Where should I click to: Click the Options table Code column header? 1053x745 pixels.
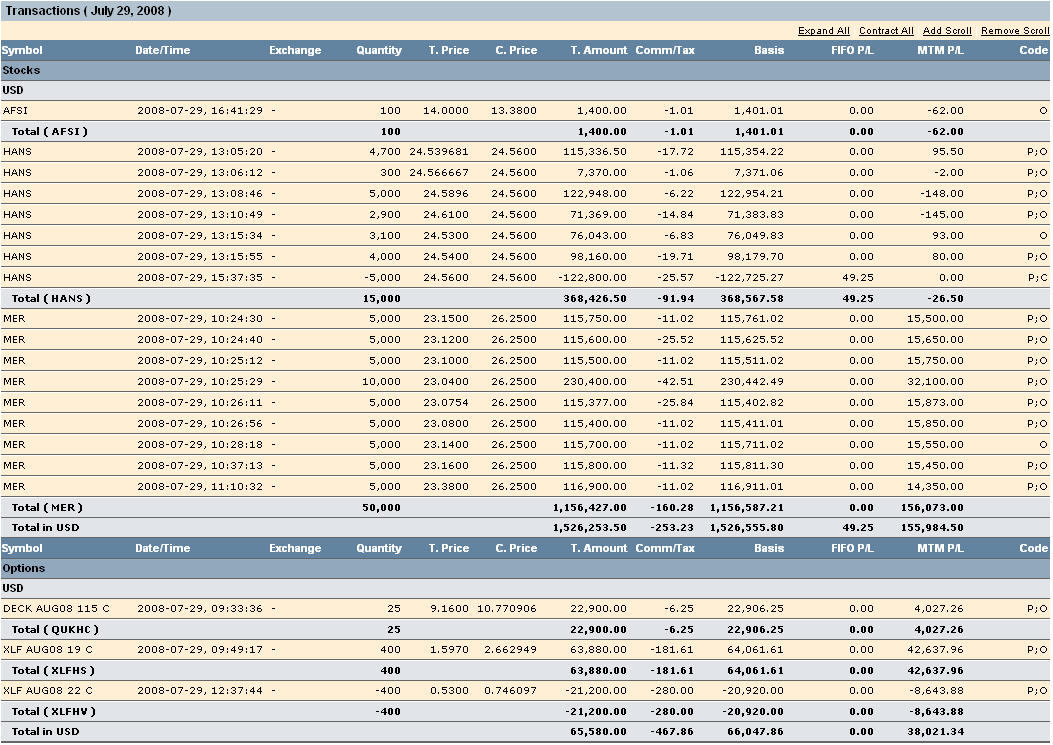click(x=1033, y=548)
